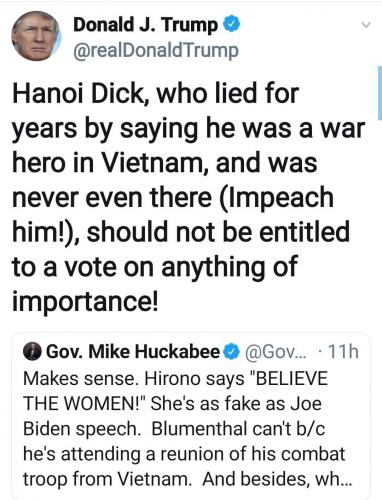Screen dimensions: 382x500
Task: Open Gov. Mike Huckabee's profile name
Action: point(133,352)
